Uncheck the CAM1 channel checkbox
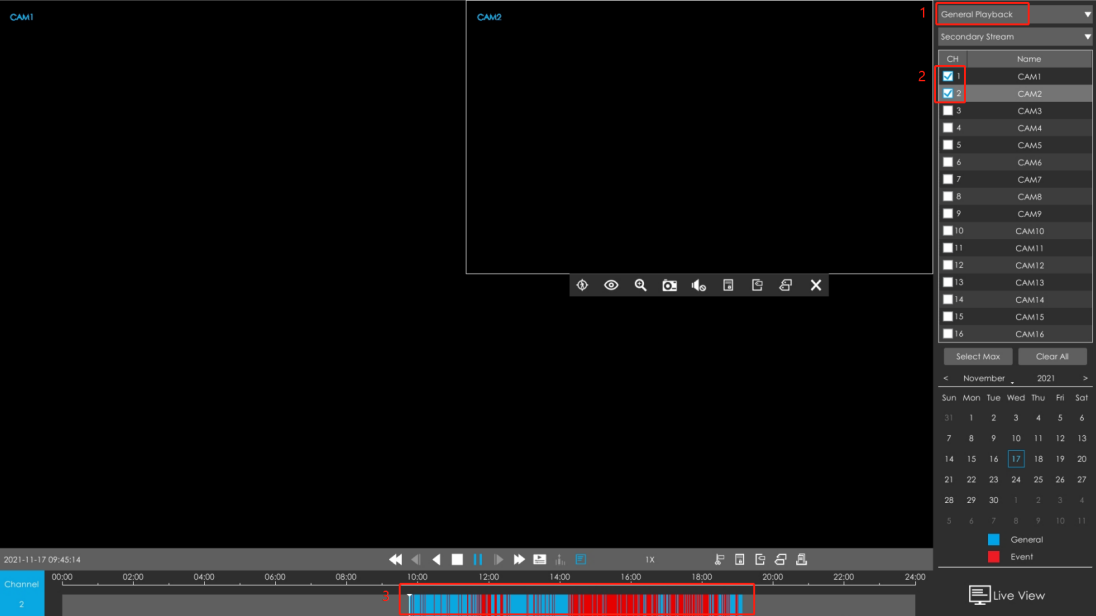Viewport: 1096px width, 616px height. click(x=948, y=76)
